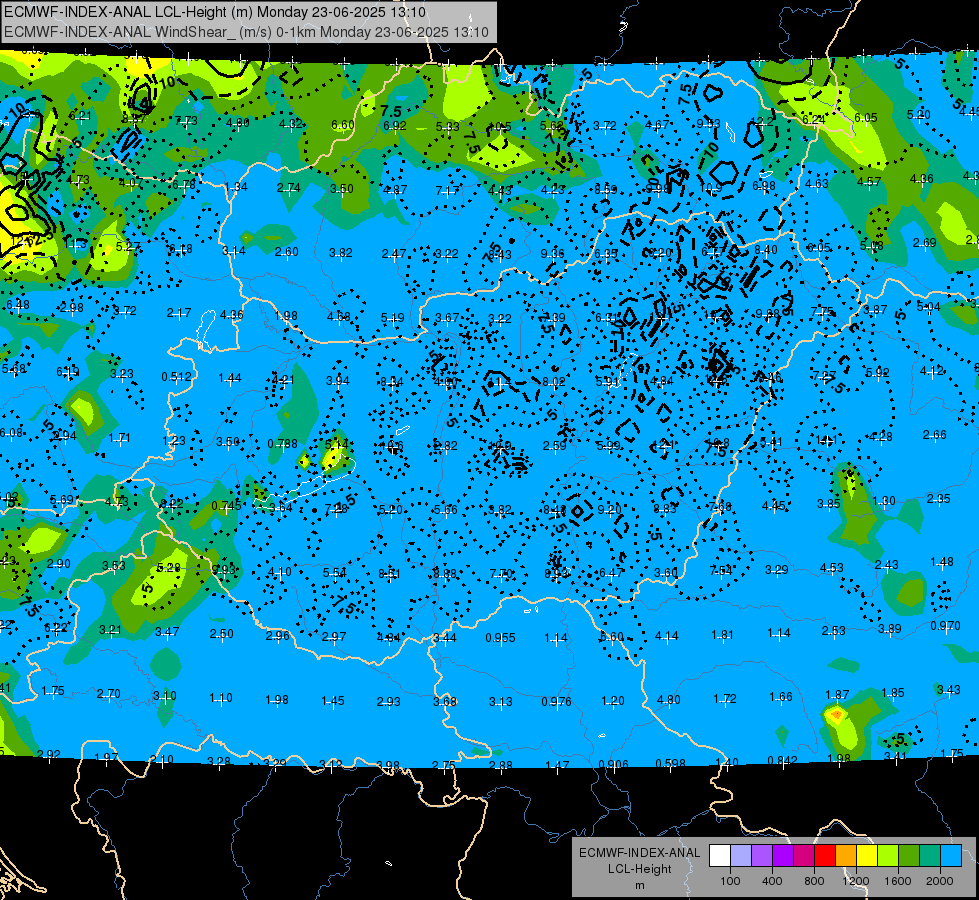Image resolution: width=979 pixels, height=900 pixels.
Task: Click the grid value 2.69
Action: point(924,242)
